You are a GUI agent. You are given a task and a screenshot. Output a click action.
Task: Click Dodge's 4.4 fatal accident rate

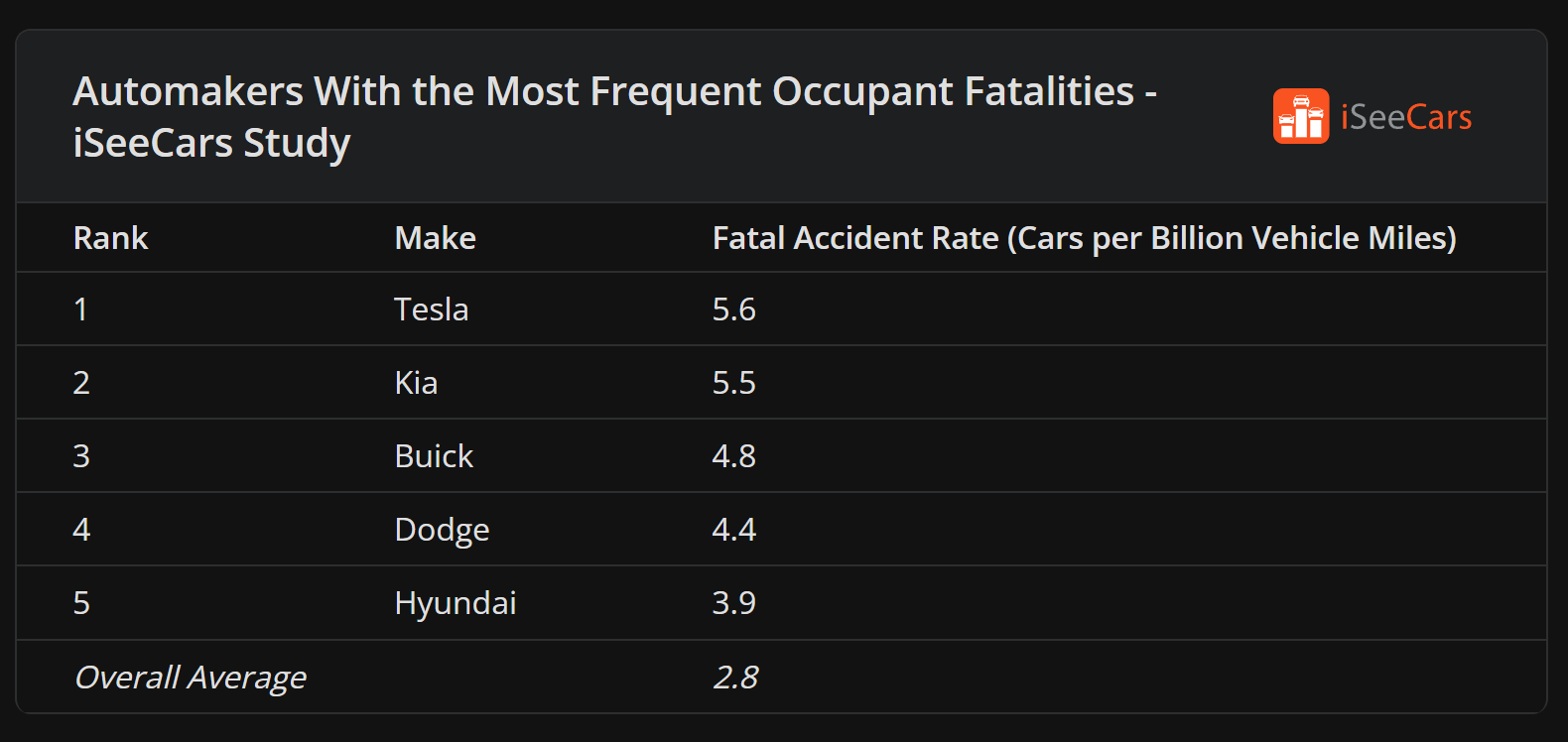pos(733,530)
